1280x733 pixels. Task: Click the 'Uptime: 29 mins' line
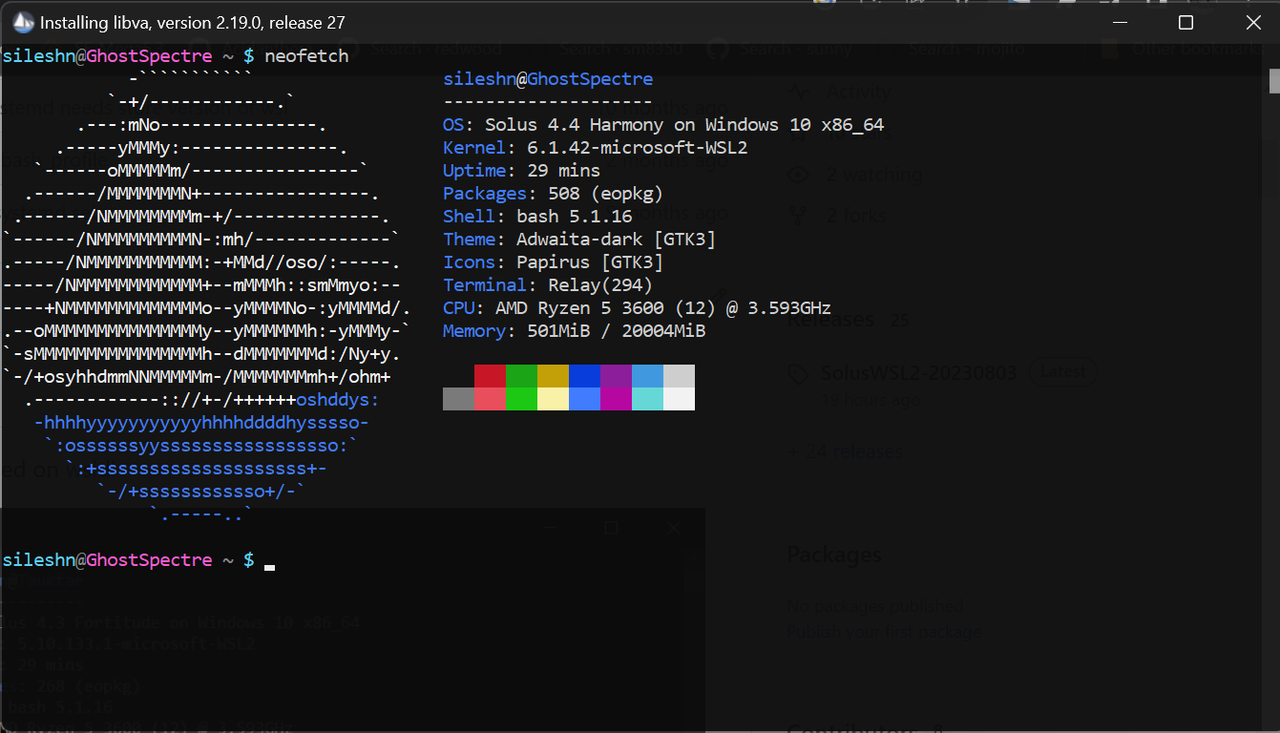[x=522, y=171]
